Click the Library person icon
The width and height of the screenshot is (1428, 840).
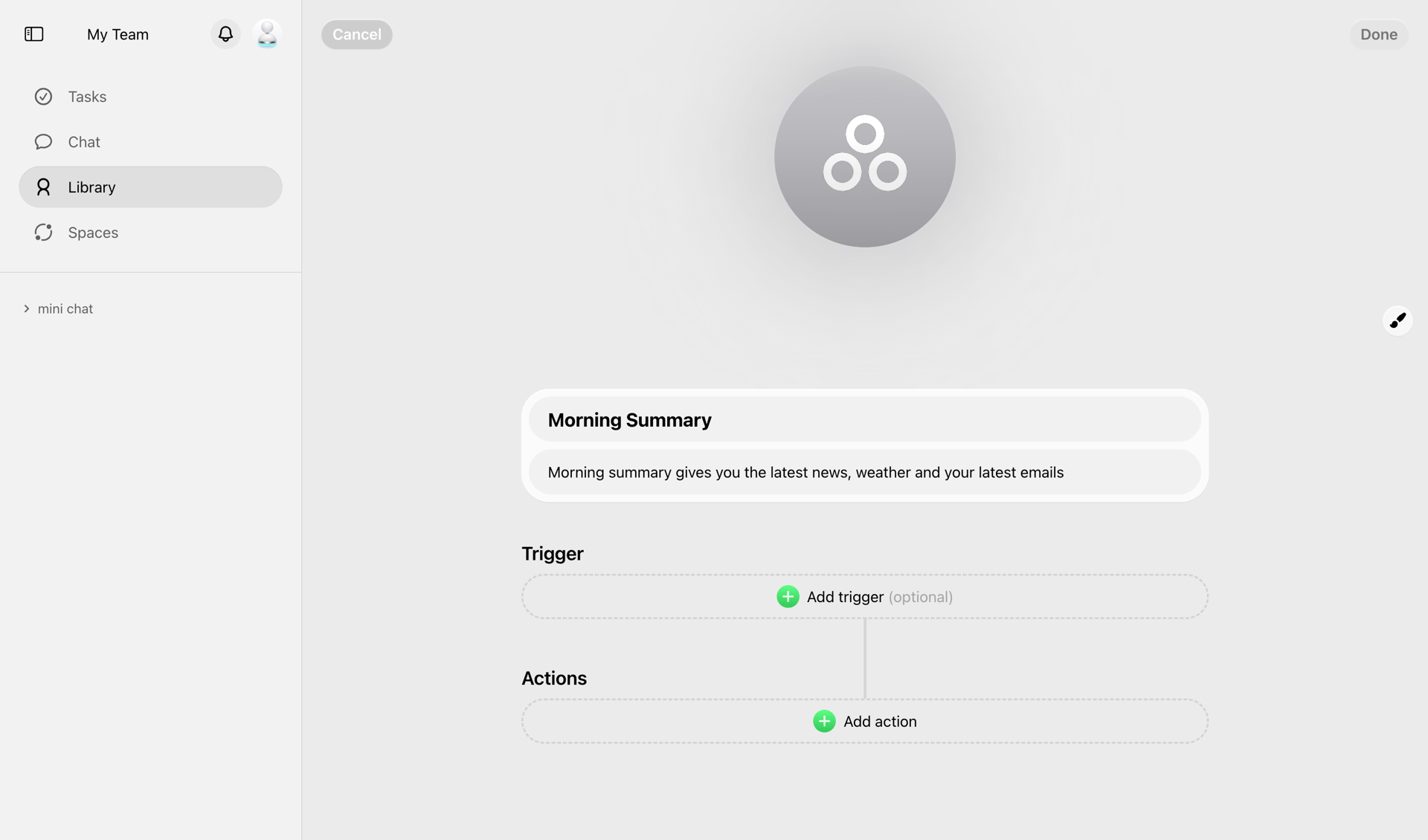point(43,187)
